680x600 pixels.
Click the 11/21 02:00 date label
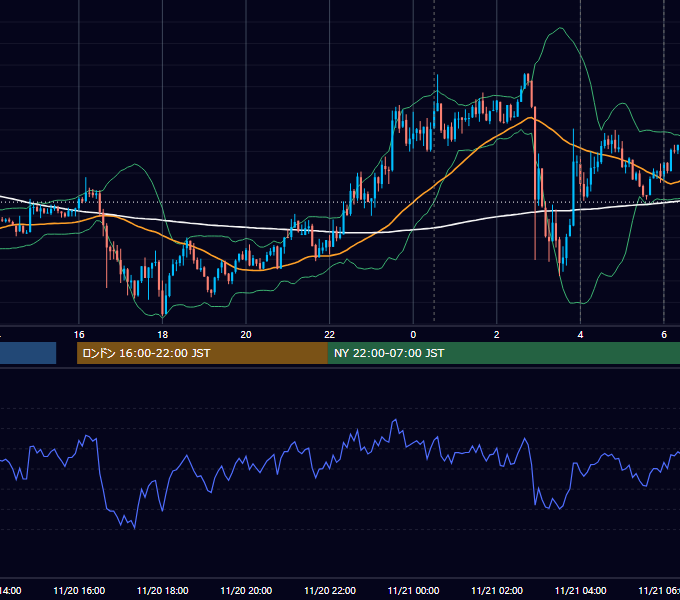point(497,591)
